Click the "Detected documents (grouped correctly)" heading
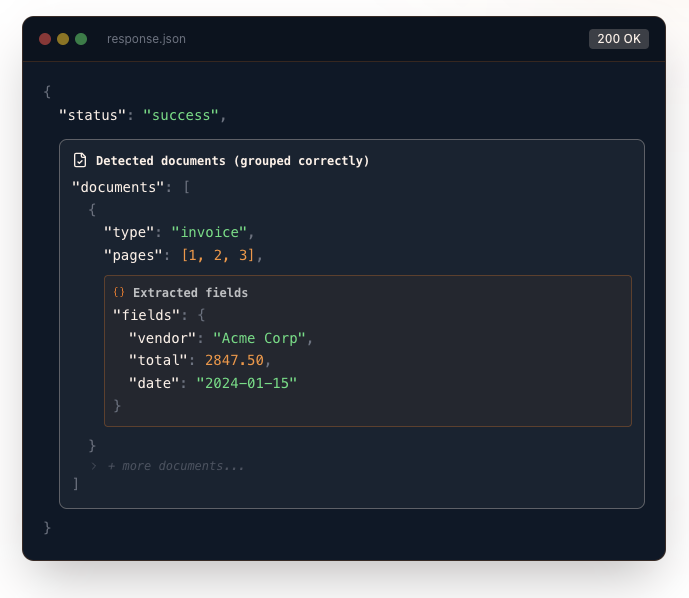 click(x=233, y=160)
